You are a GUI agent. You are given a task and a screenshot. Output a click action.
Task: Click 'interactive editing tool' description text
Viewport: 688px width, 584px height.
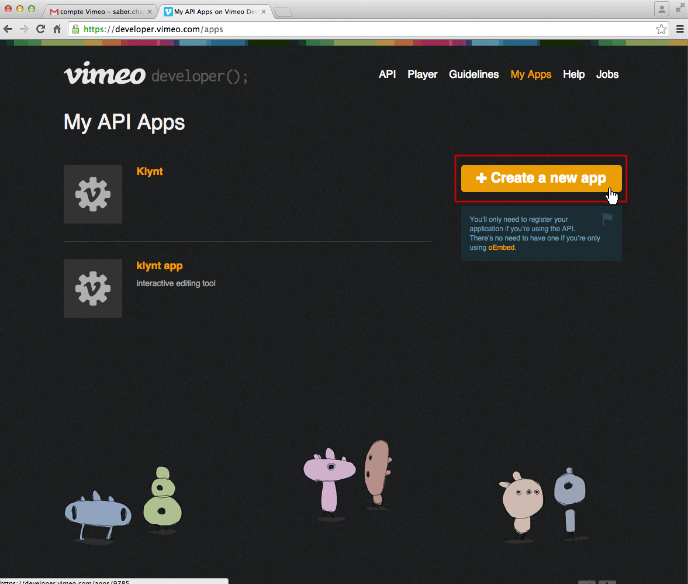(176, 283)
